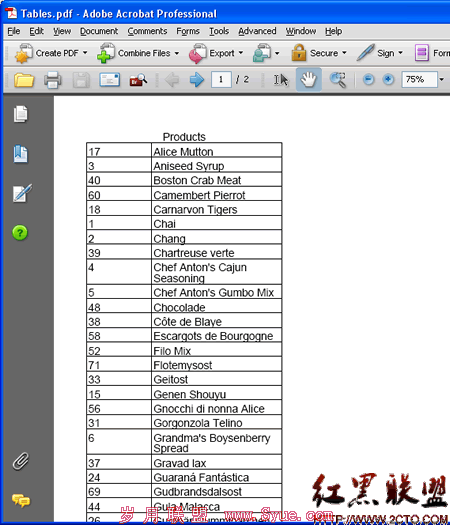Click the page number input field

click(x=221, y=80)
